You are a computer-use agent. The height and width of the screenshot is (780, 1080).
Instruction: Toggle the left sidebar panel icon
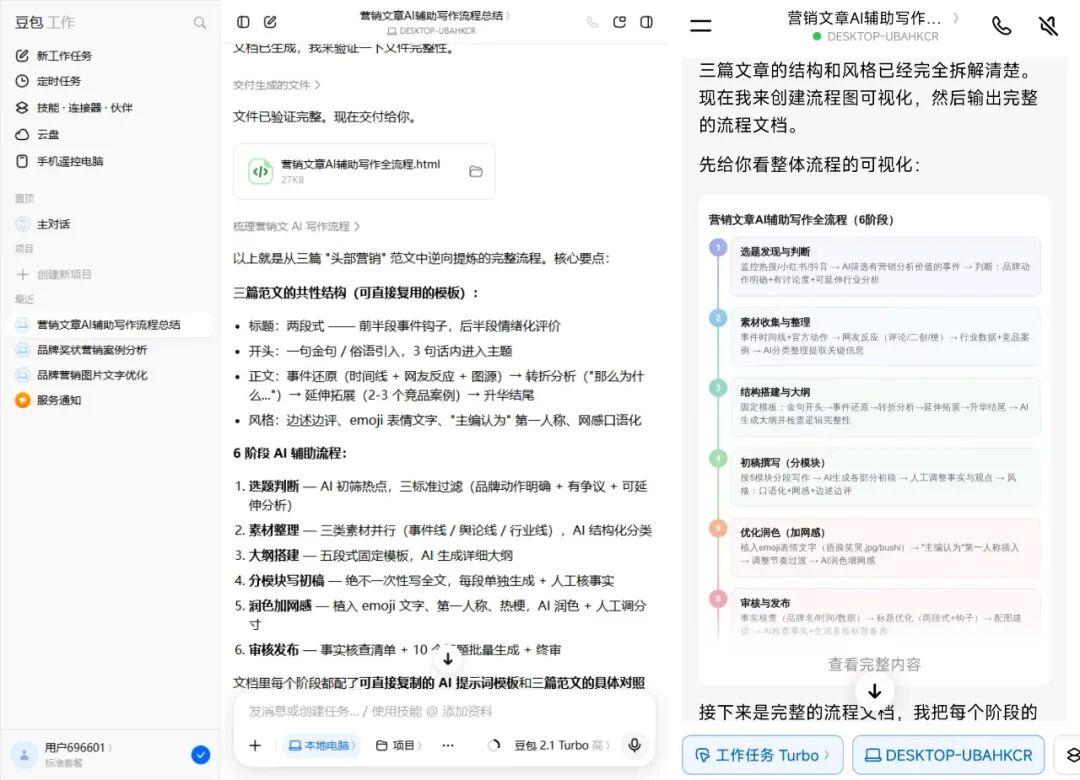click(243, 22)
